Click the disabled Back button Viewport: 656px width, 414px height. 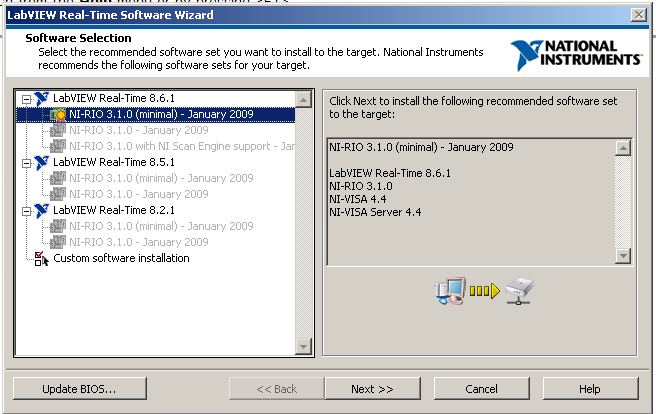coord(277,389)
